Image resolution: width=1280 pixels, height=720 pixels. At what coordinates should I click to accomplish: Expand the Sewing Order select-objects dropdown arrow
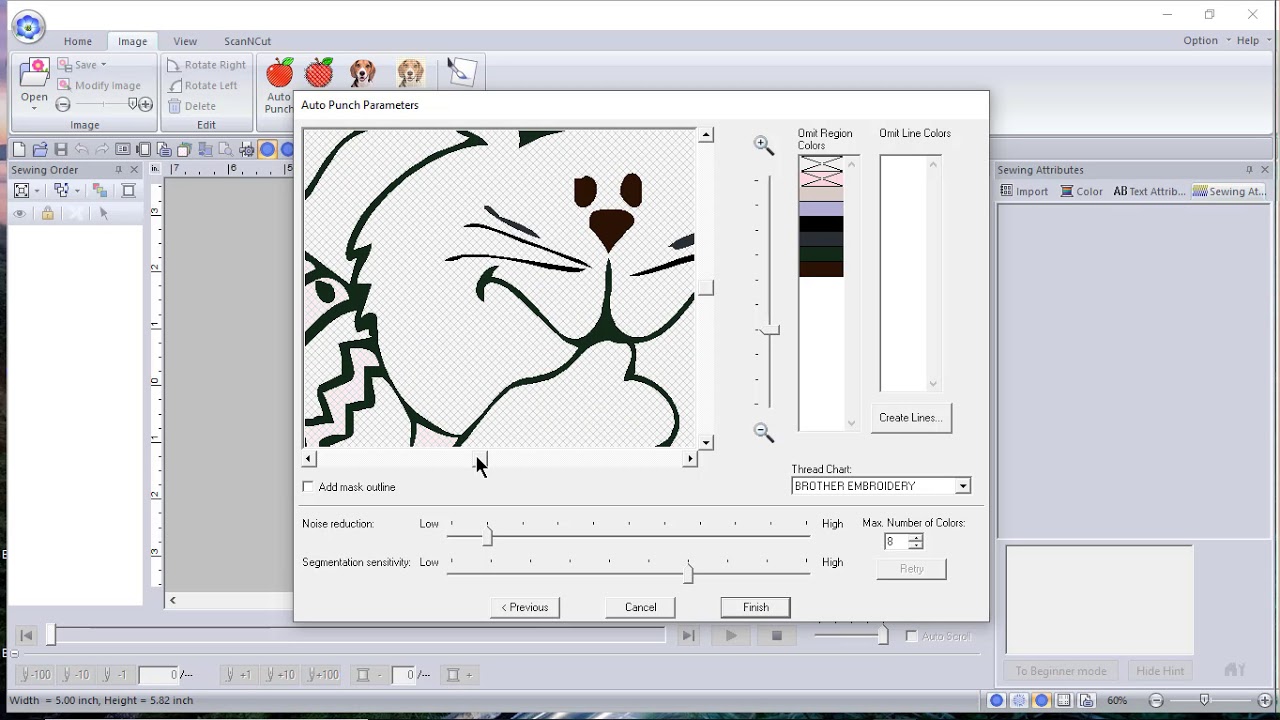pos(77,191)
